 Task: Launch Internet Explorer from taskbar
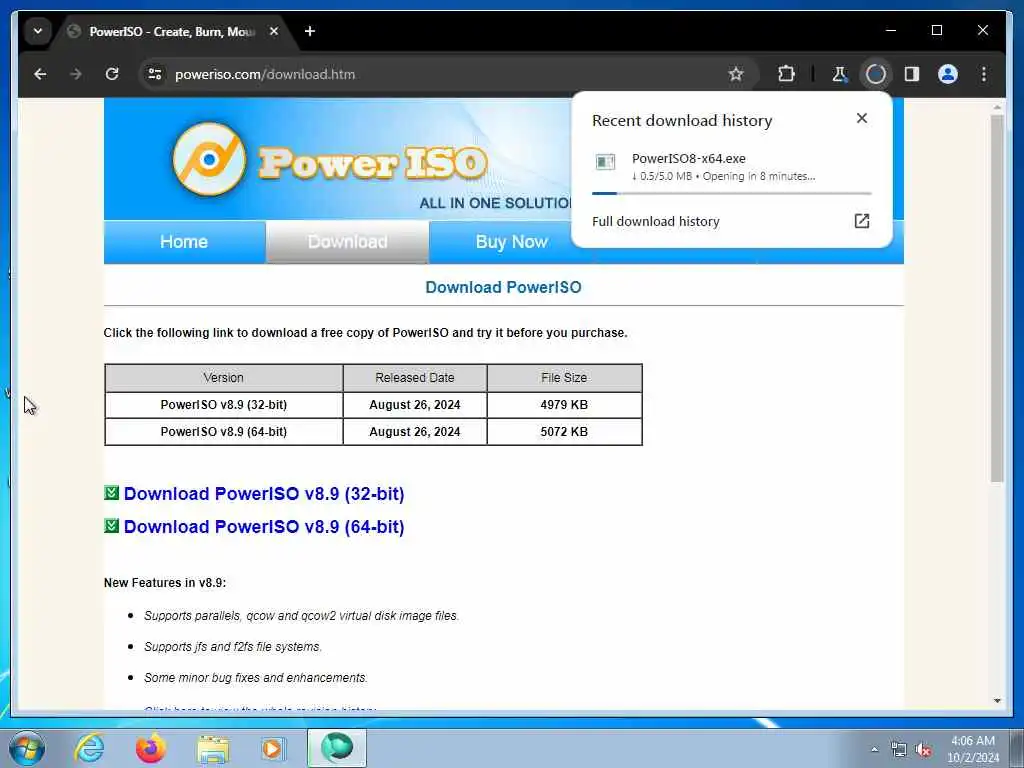[89, 748]
